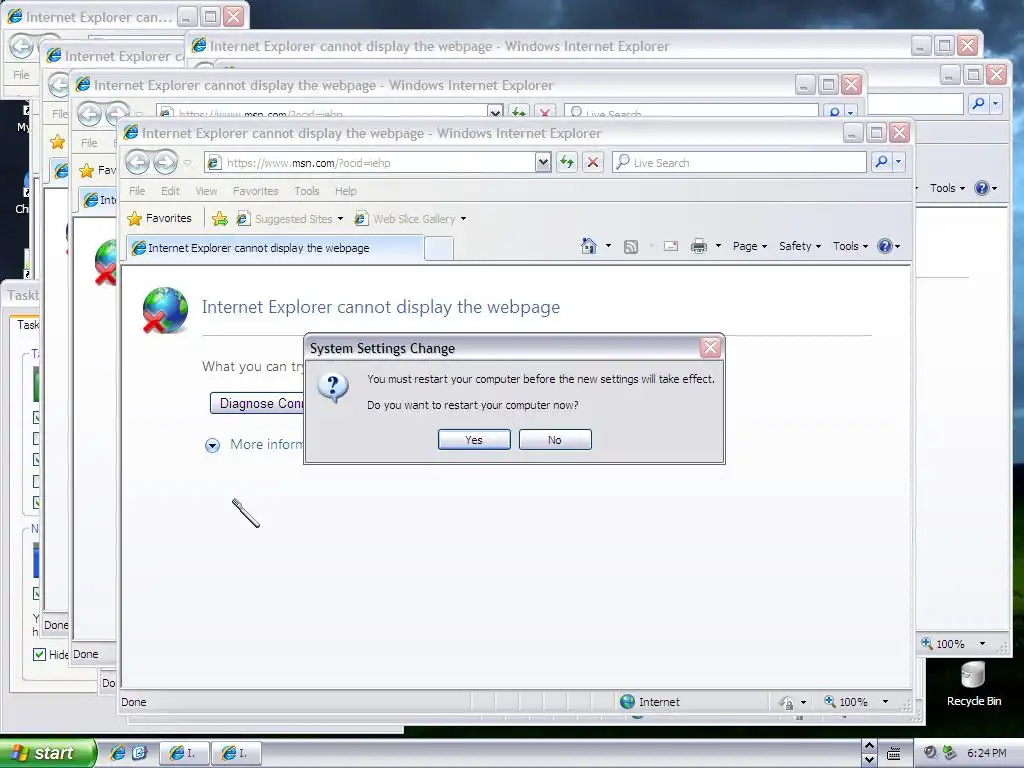Click zoom dropdown arrow in front status bar
The image size is (1024, 768).
[886, 702]
